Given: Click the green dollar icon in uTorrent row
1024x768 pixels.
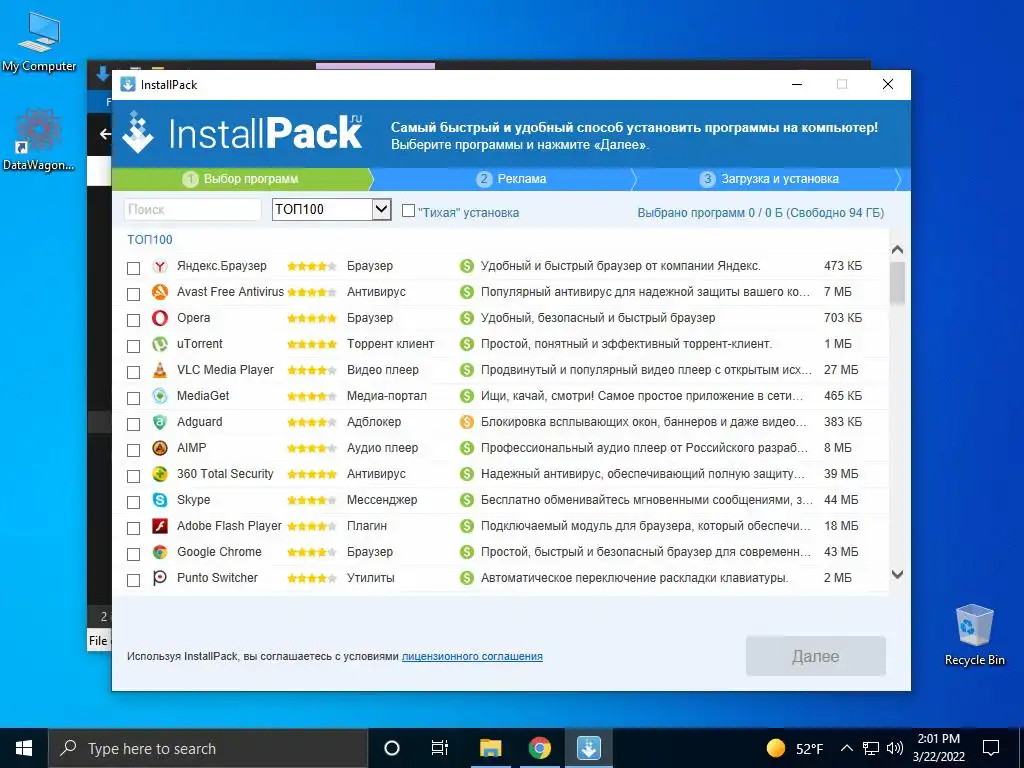Looking at the screenshot, I should pyautogui.click(x=466, y=344).
